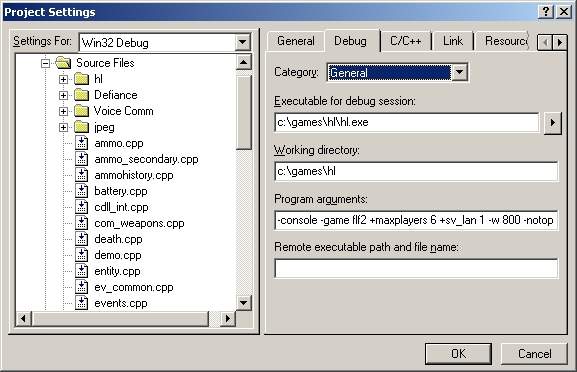Image resolution: width=577 pixels, height=372 pixels.
Task: Click the battery.cpp file icon
Action: coord(81,191)
